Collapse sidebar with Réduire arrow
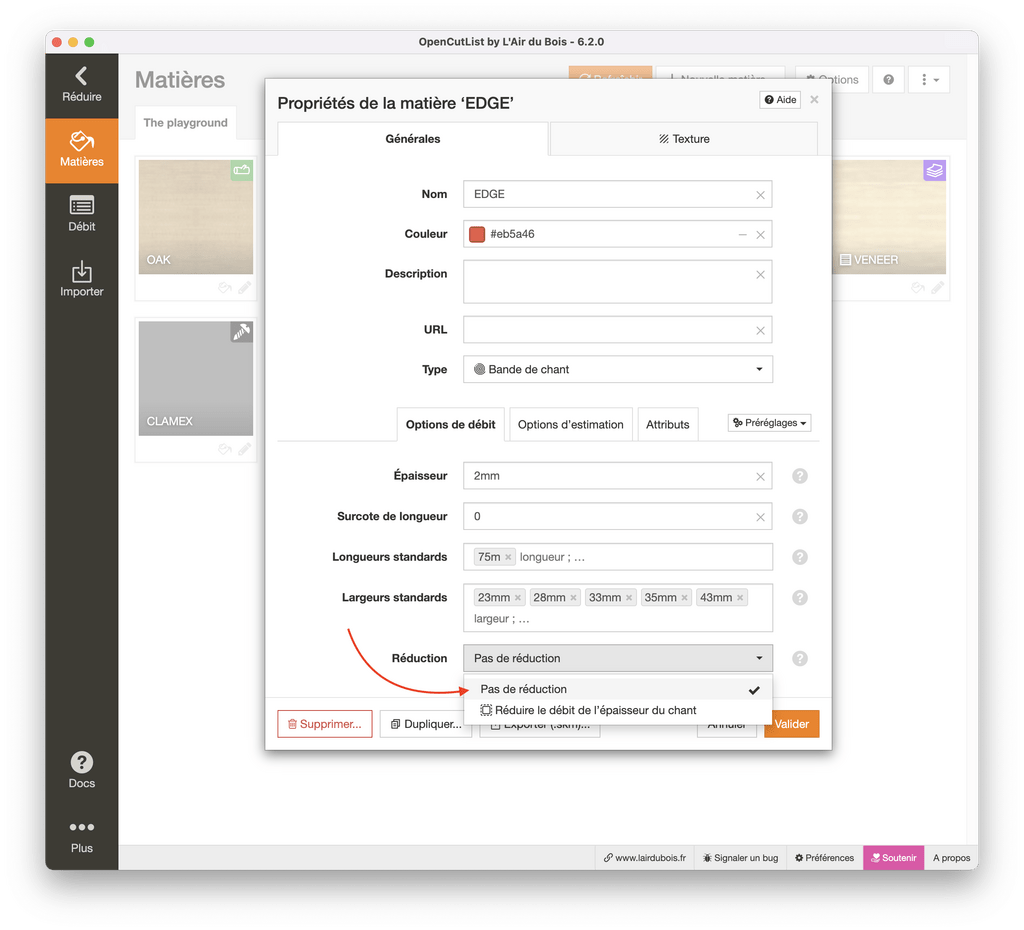Image resolution: width=1024 pixels, height=930 pixels. click(x=82, y=85)
